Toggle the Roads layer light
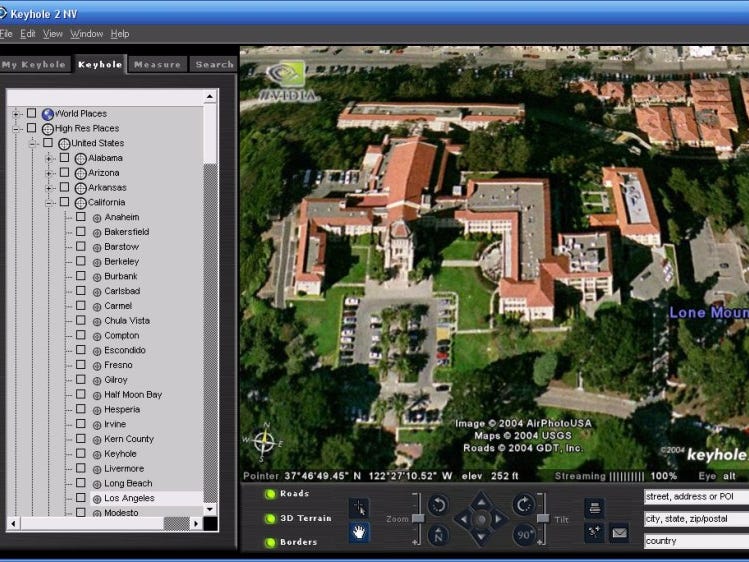The width and height of the screenshot is (749, 562). (x=270, y=494)
